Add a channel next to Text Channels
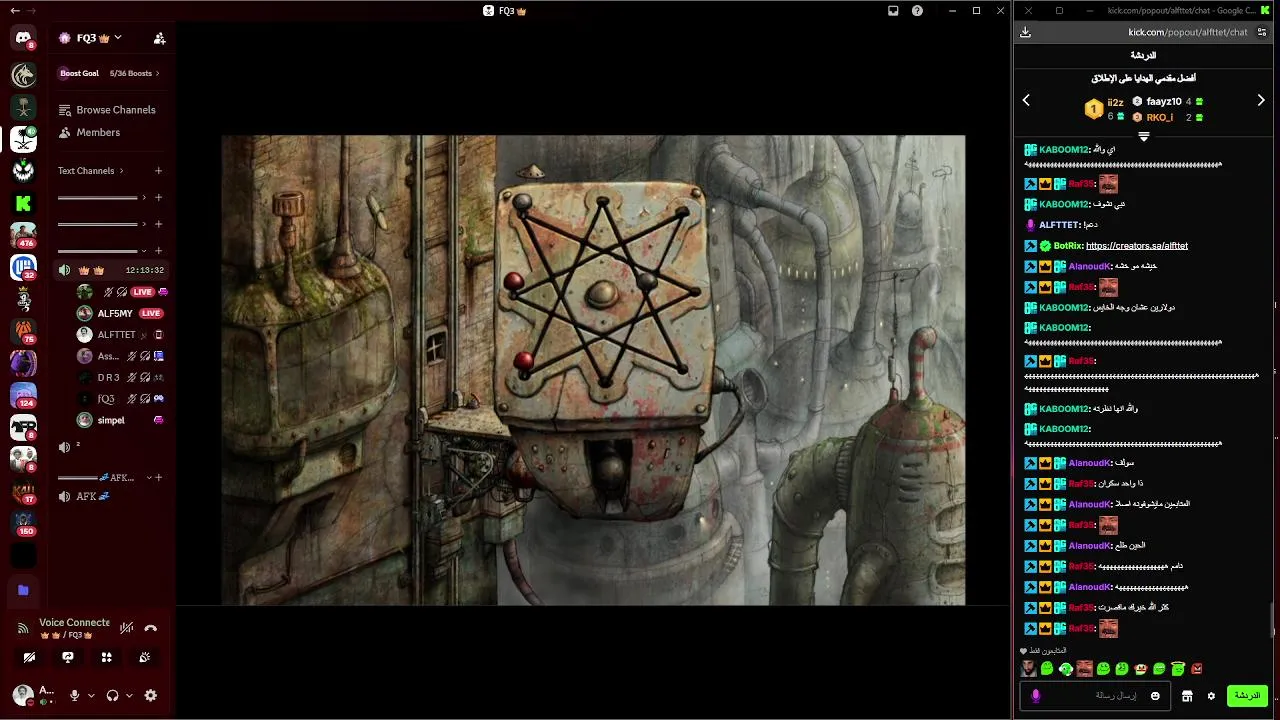This screenshot has width=1280, height=720. (x=158, y=171)
